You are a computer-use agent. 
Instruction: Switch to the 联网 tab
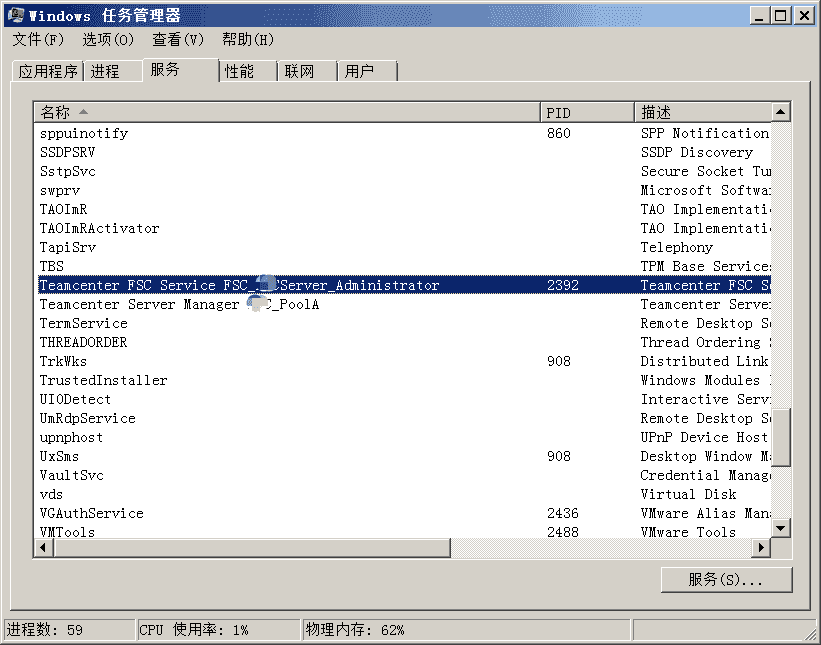pos(307,71)
